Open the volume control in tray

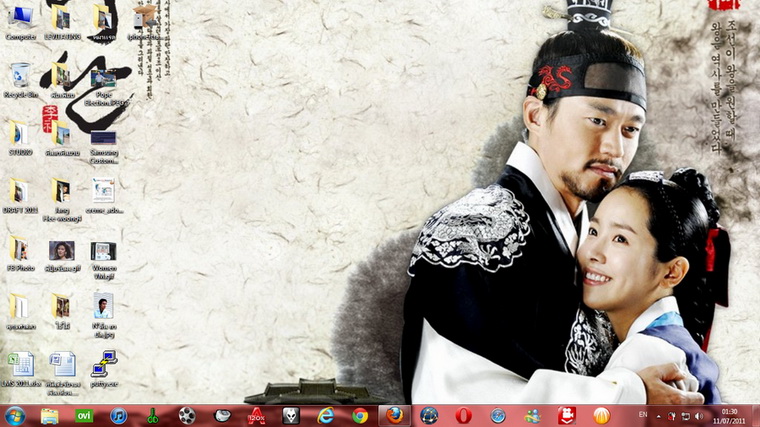pyautogui.click(x=698, y=416)
